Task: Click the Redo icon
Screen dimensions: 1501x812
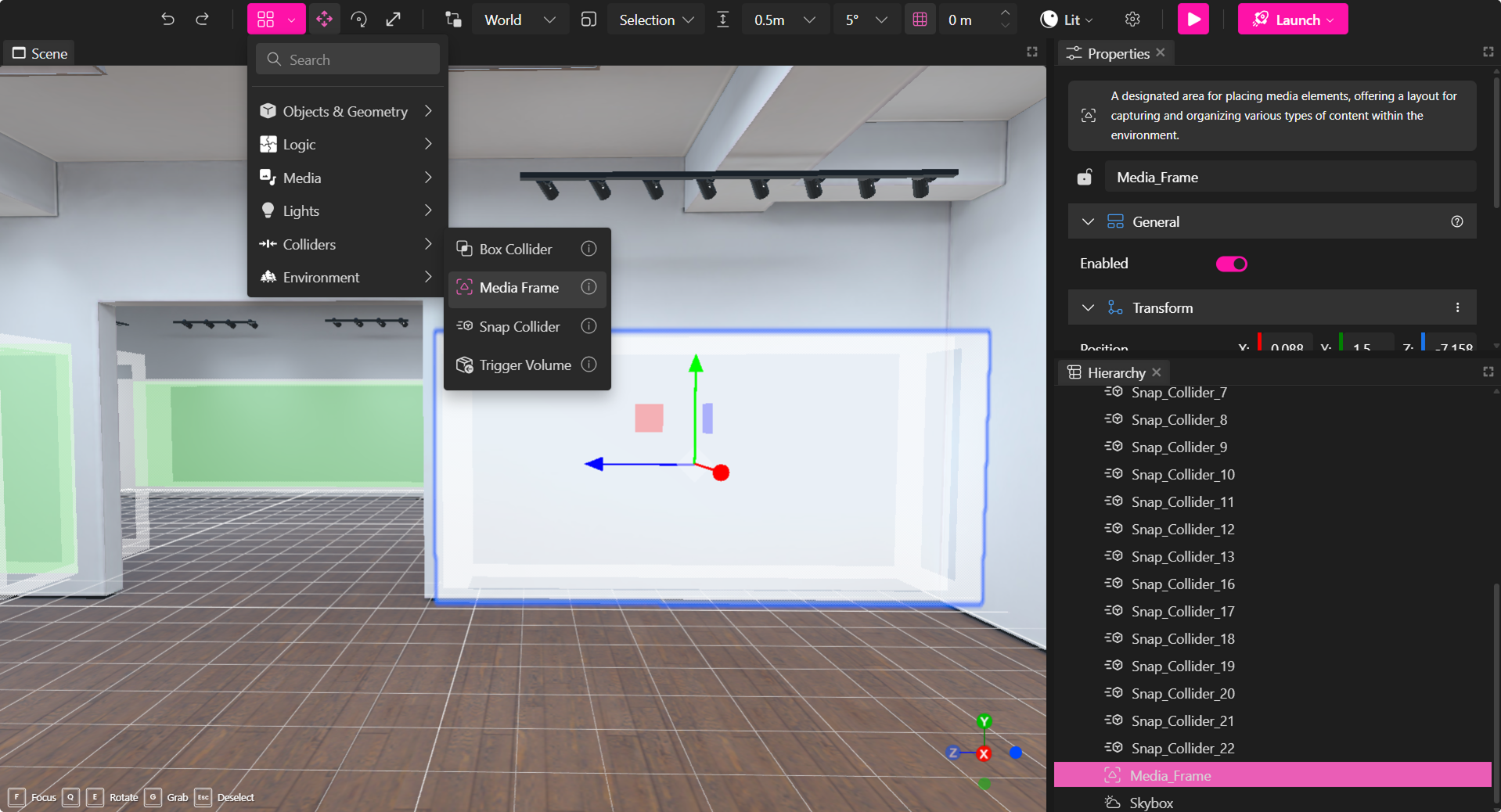Action: coord(202,20)
